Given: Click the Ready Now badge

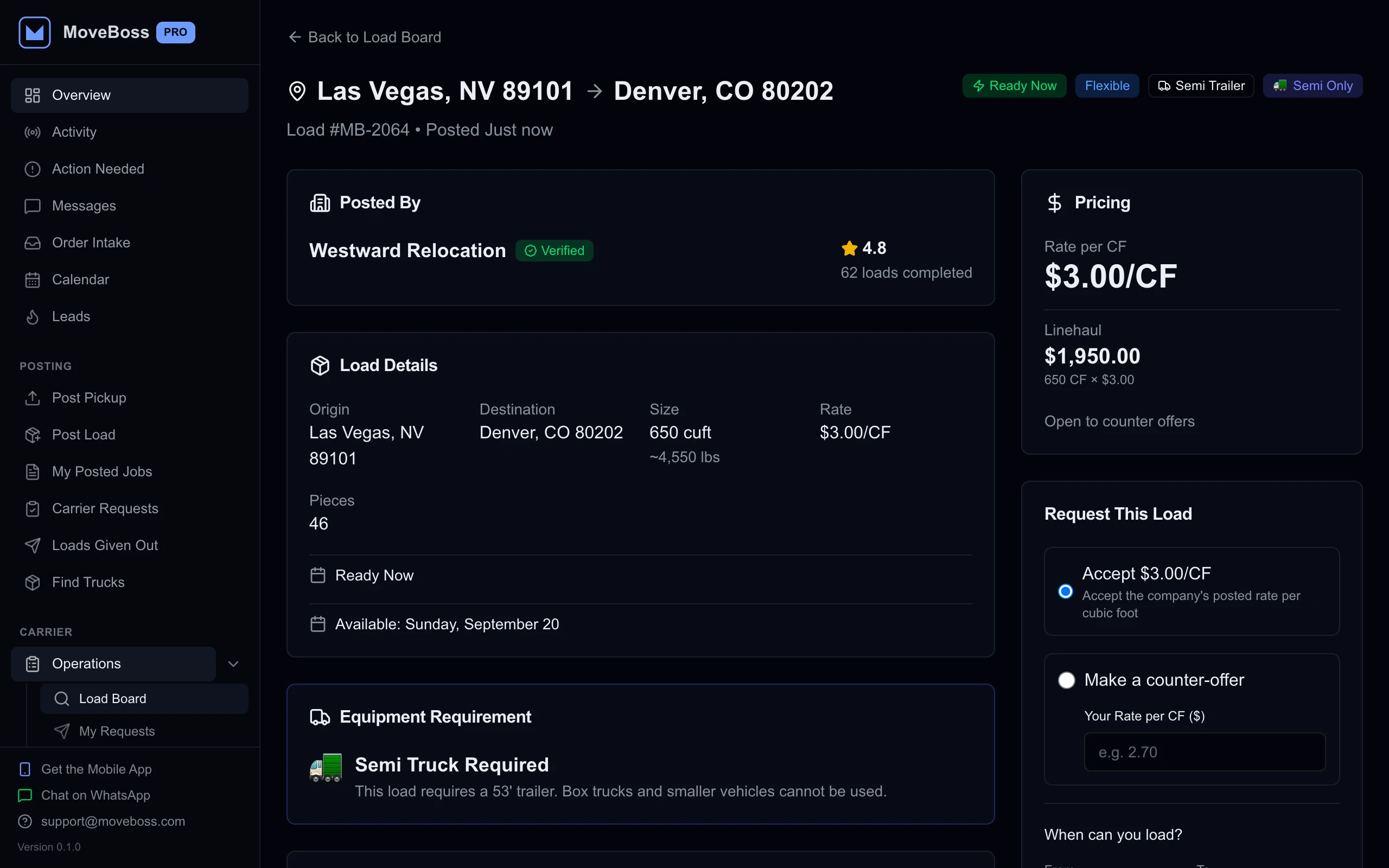Looking at the screenshot, I should tap(1014, 86).
